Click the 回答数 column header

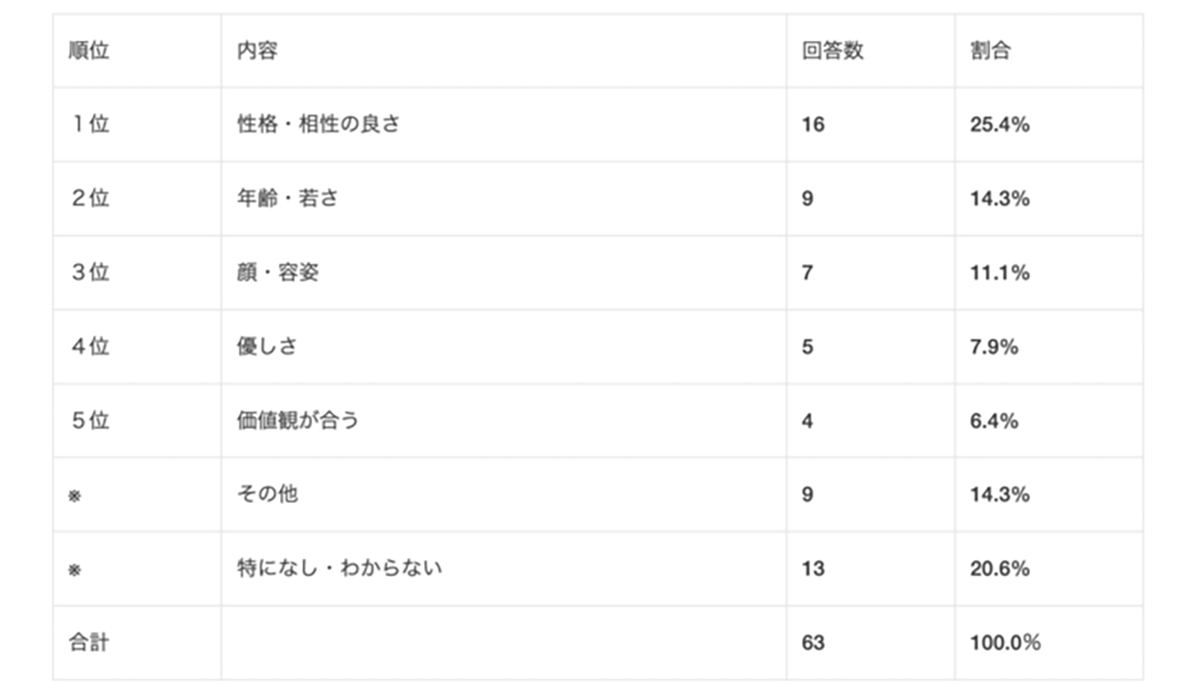coord(832,51)
